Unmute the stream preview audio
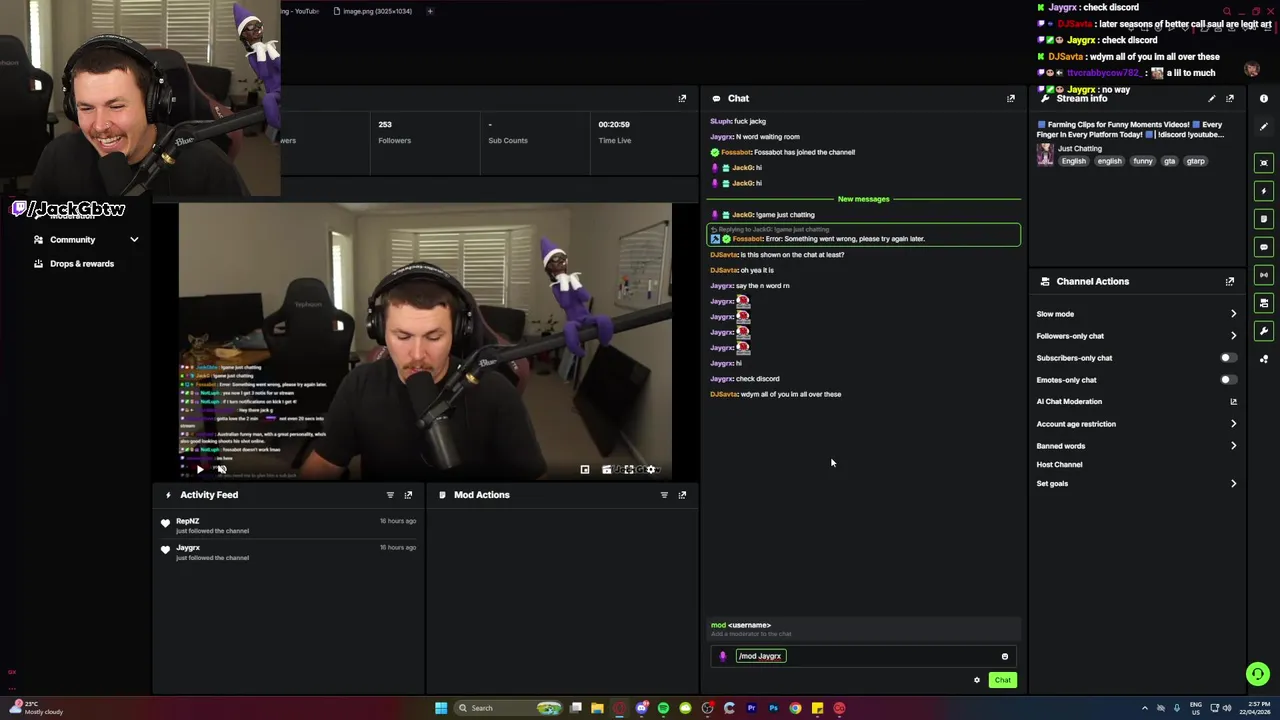Image resolution: width=1280 pixels, height=720 pixels. click(222, 469)
